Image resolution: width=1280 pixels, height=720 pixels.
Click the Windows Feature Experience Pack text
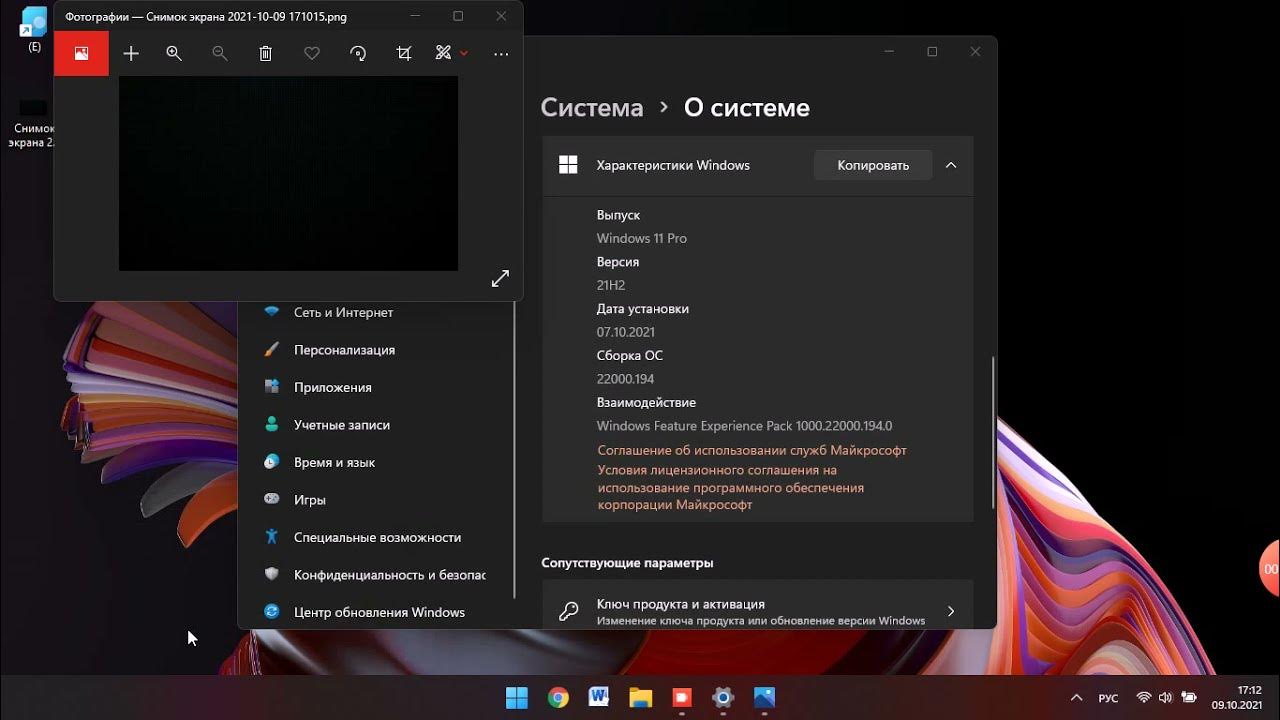pyautogui.click(x=744, y=426)
